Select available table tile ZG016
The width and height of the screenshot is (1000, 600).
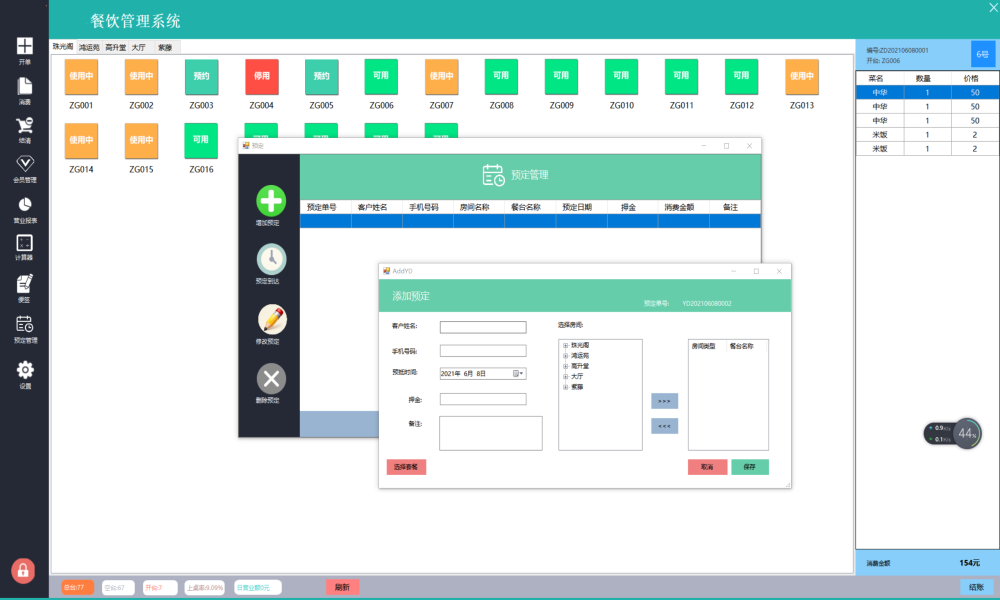tap(201, 140)
